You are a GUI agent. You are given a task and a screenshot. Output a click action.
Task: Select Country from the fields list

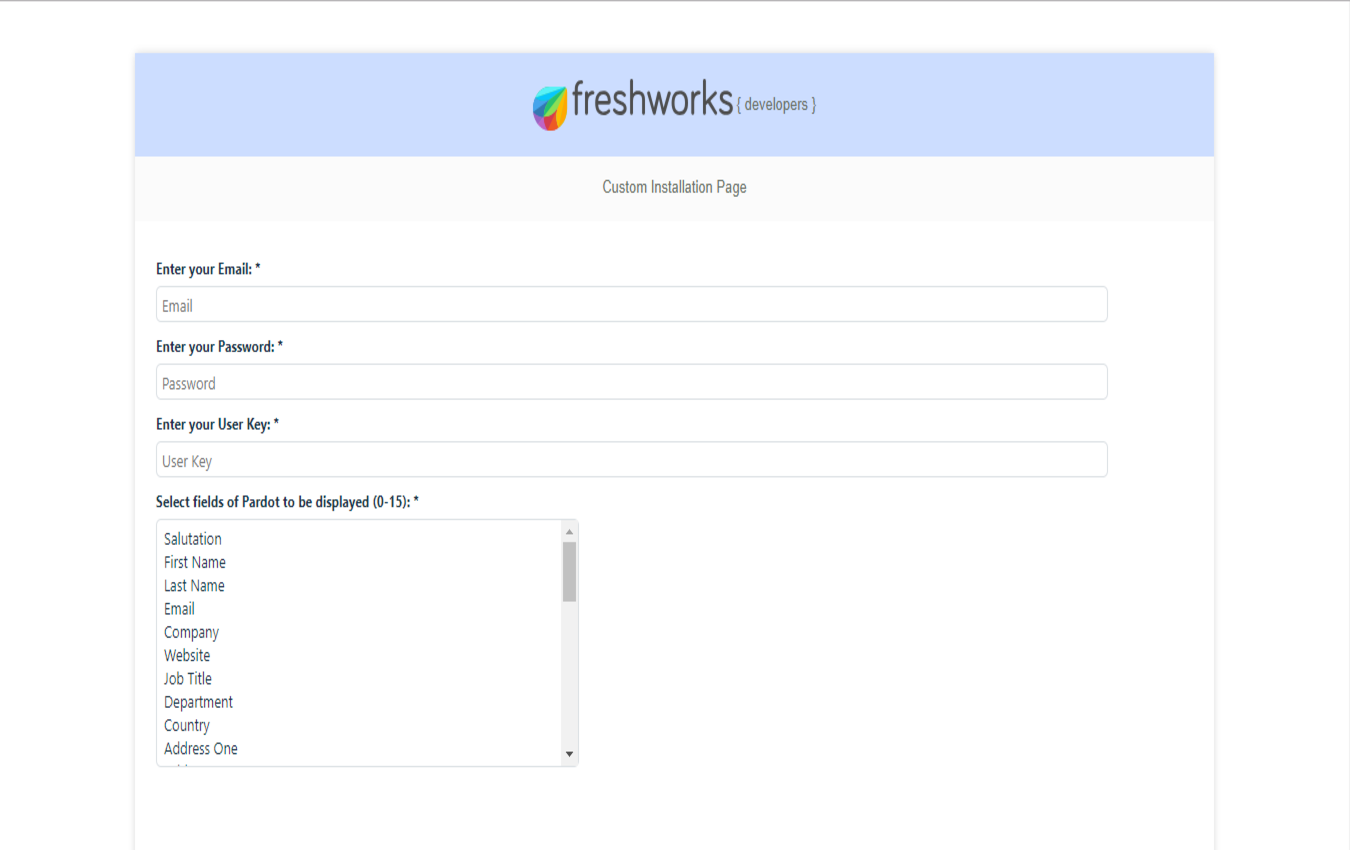pos(186,725)
